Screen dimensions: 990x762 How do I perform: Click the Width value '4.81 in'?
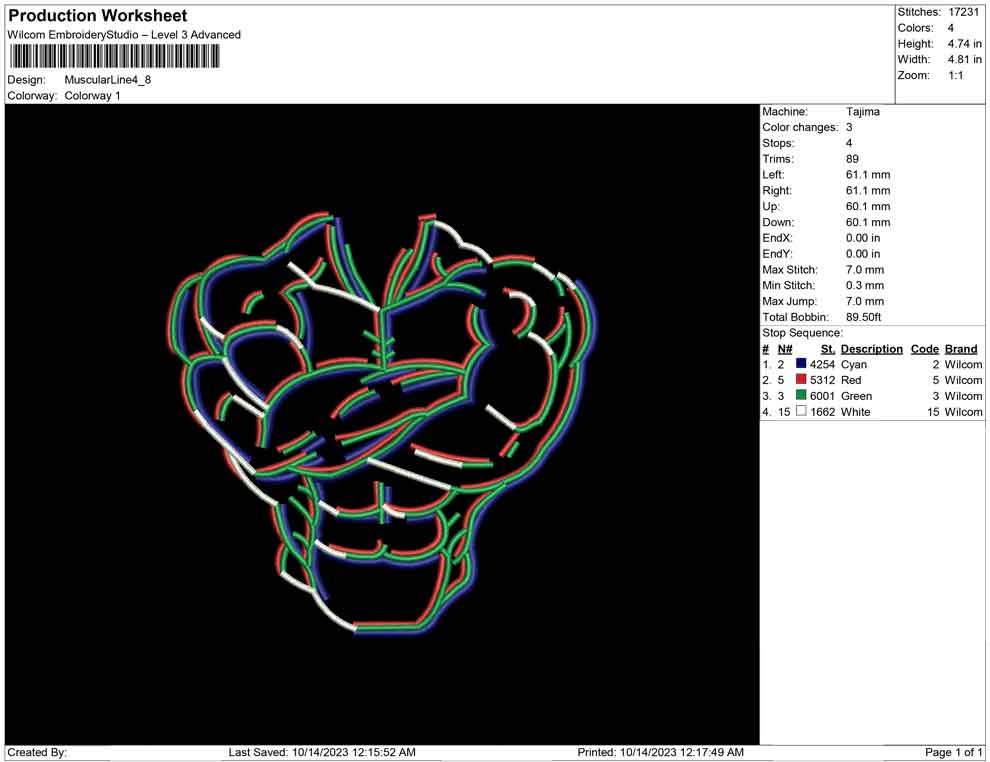[x=964, y=59]
